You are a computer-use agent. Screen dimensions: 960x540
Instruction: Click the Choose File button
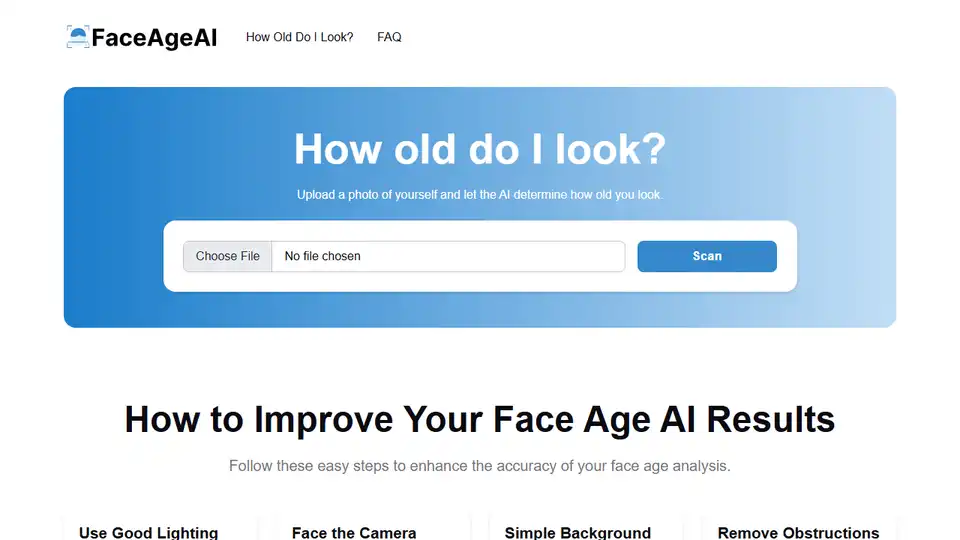tap(227, 256)
